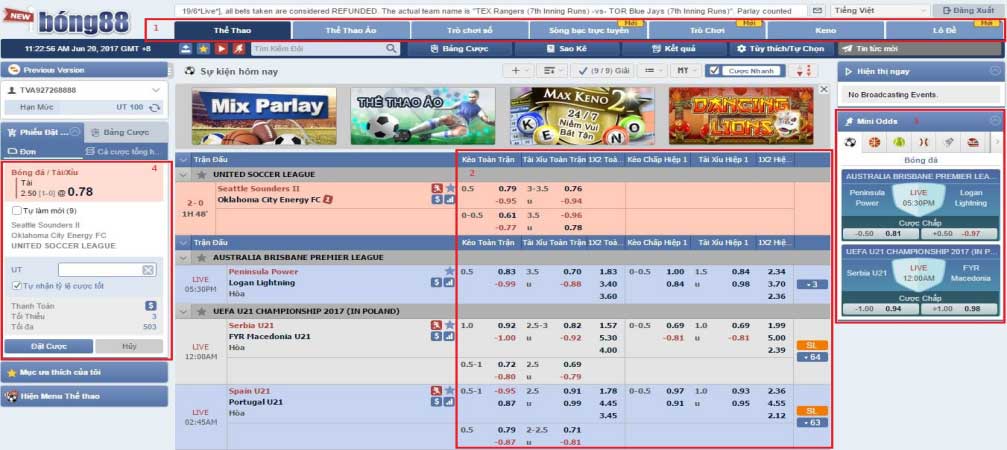Open the Lô Đề tab
1007x450 pixels.
(944, 30)
